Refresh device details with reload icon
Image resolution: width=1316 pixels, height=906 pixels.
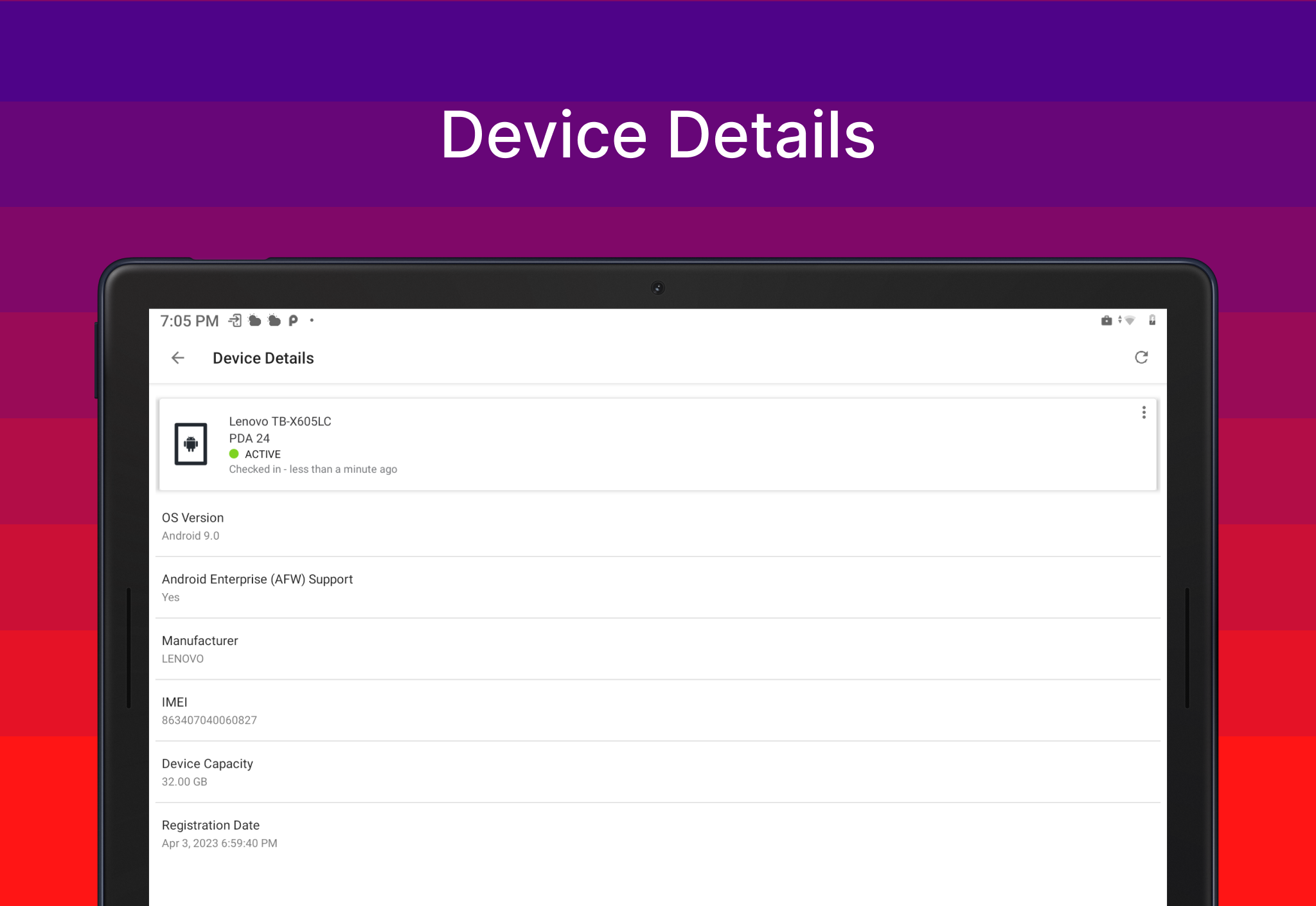point(1141,357)
